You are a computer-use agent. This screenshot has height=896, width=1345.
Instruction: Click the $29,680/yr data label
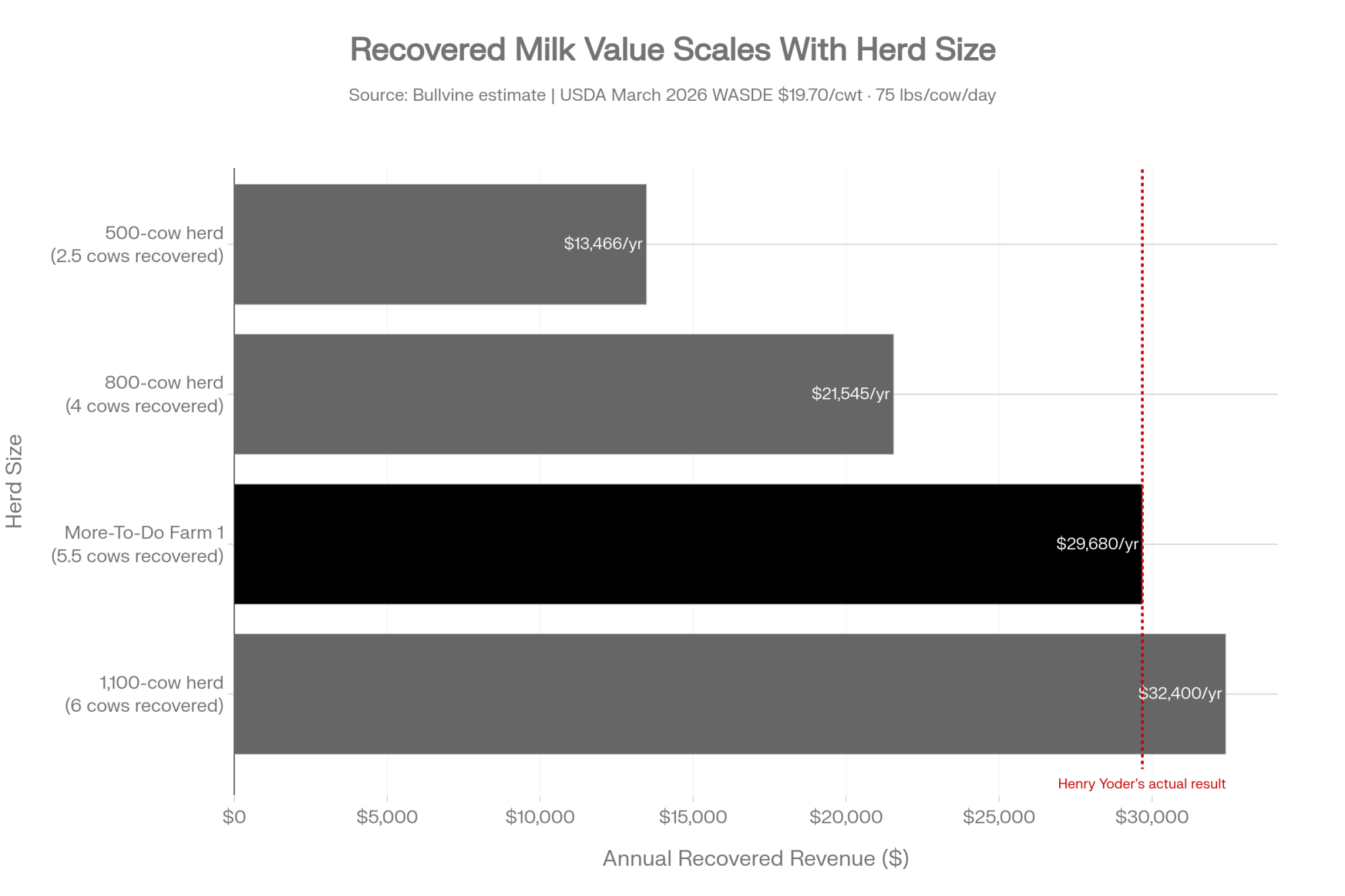click(1098, 543)
